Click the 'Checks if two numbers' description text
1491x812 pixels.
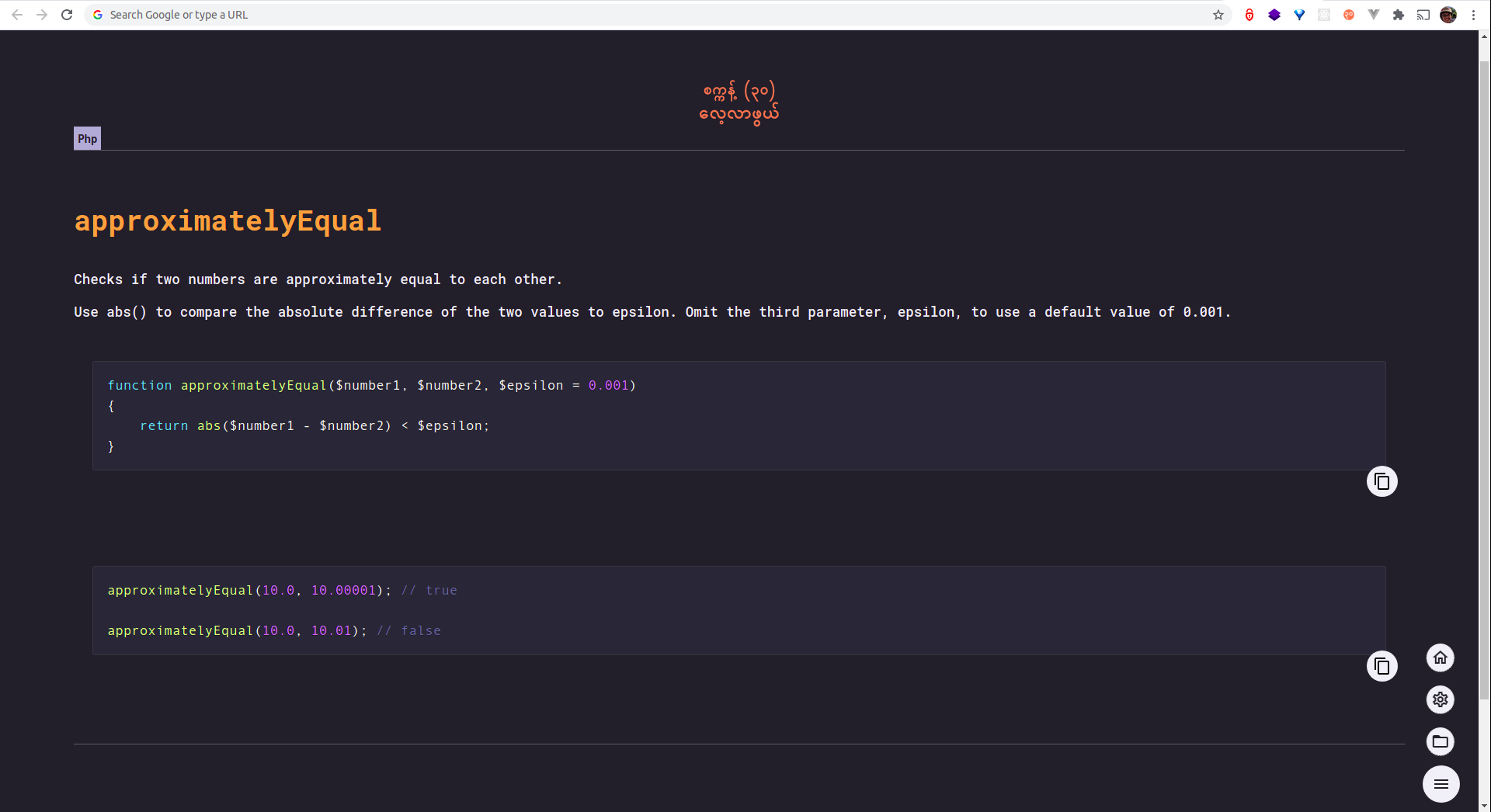coord(318,279)
